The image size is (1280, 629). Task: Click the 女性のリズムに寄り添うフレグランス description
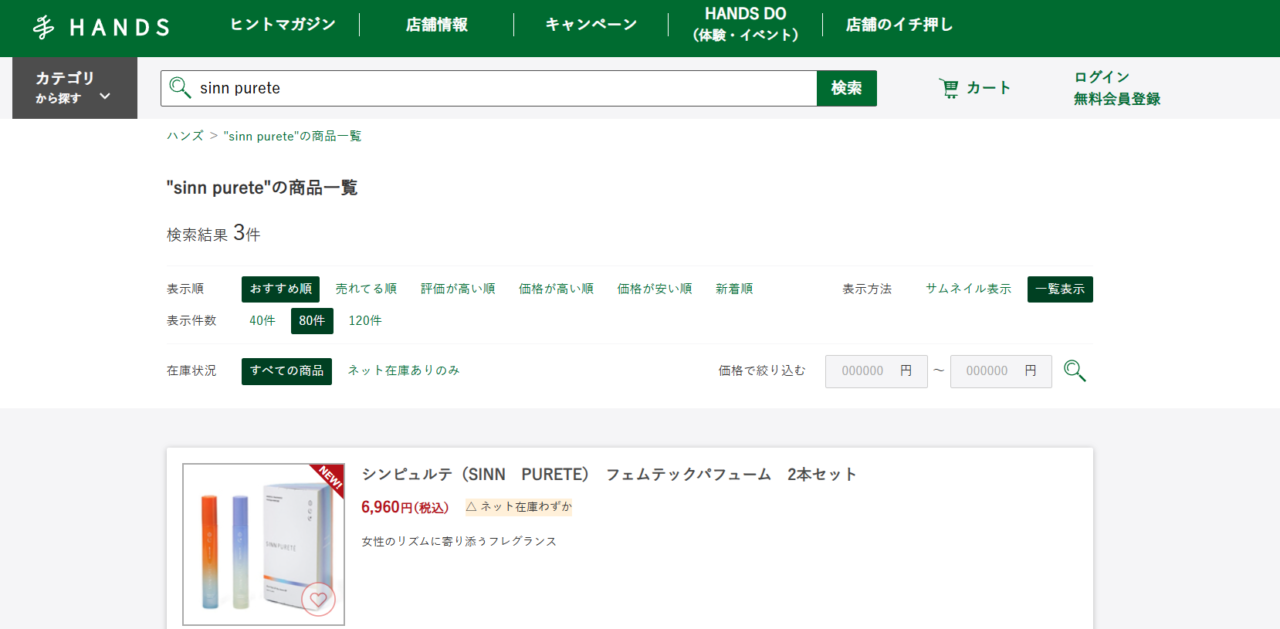(x=459, y=541)
